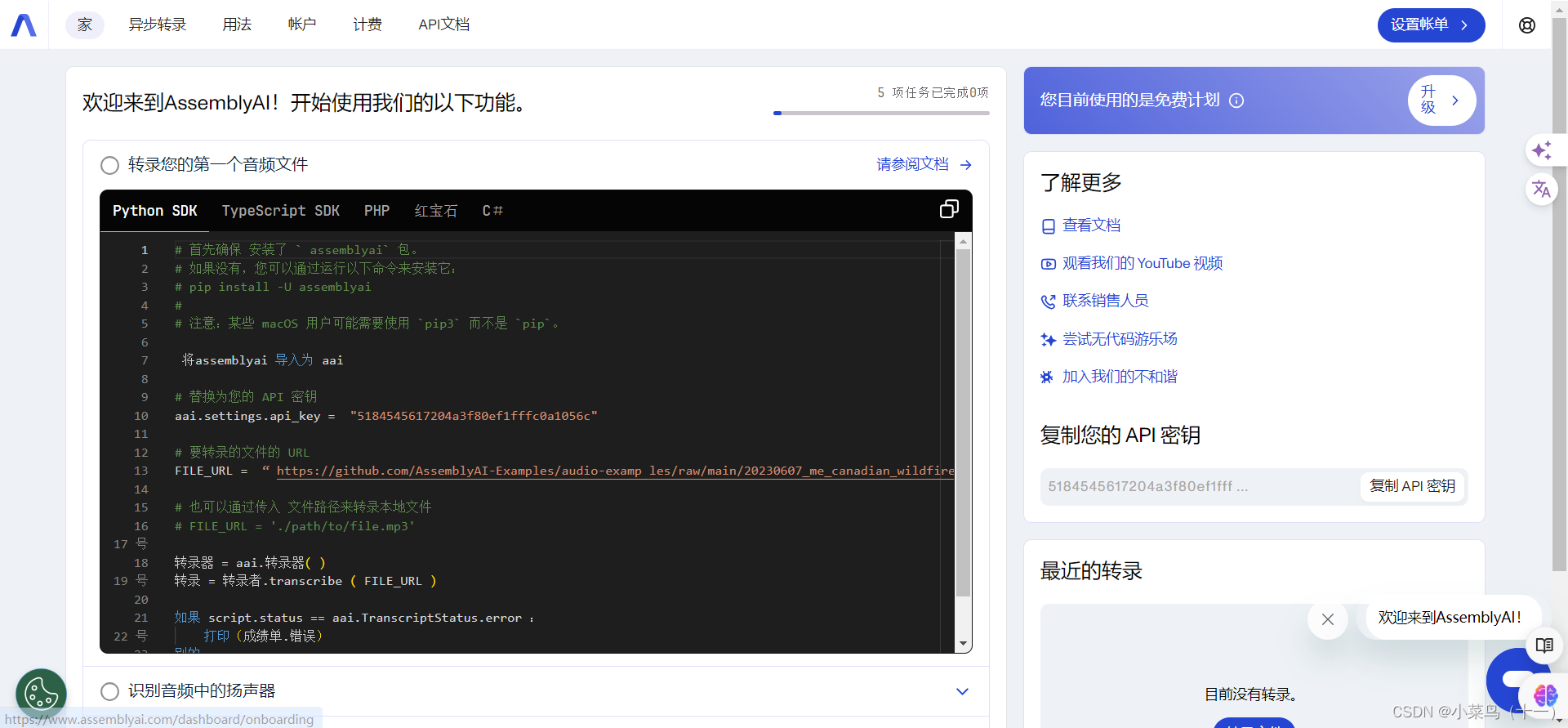Open the cookie settings icon
1568x728 pixels.
tap(41, 695)
